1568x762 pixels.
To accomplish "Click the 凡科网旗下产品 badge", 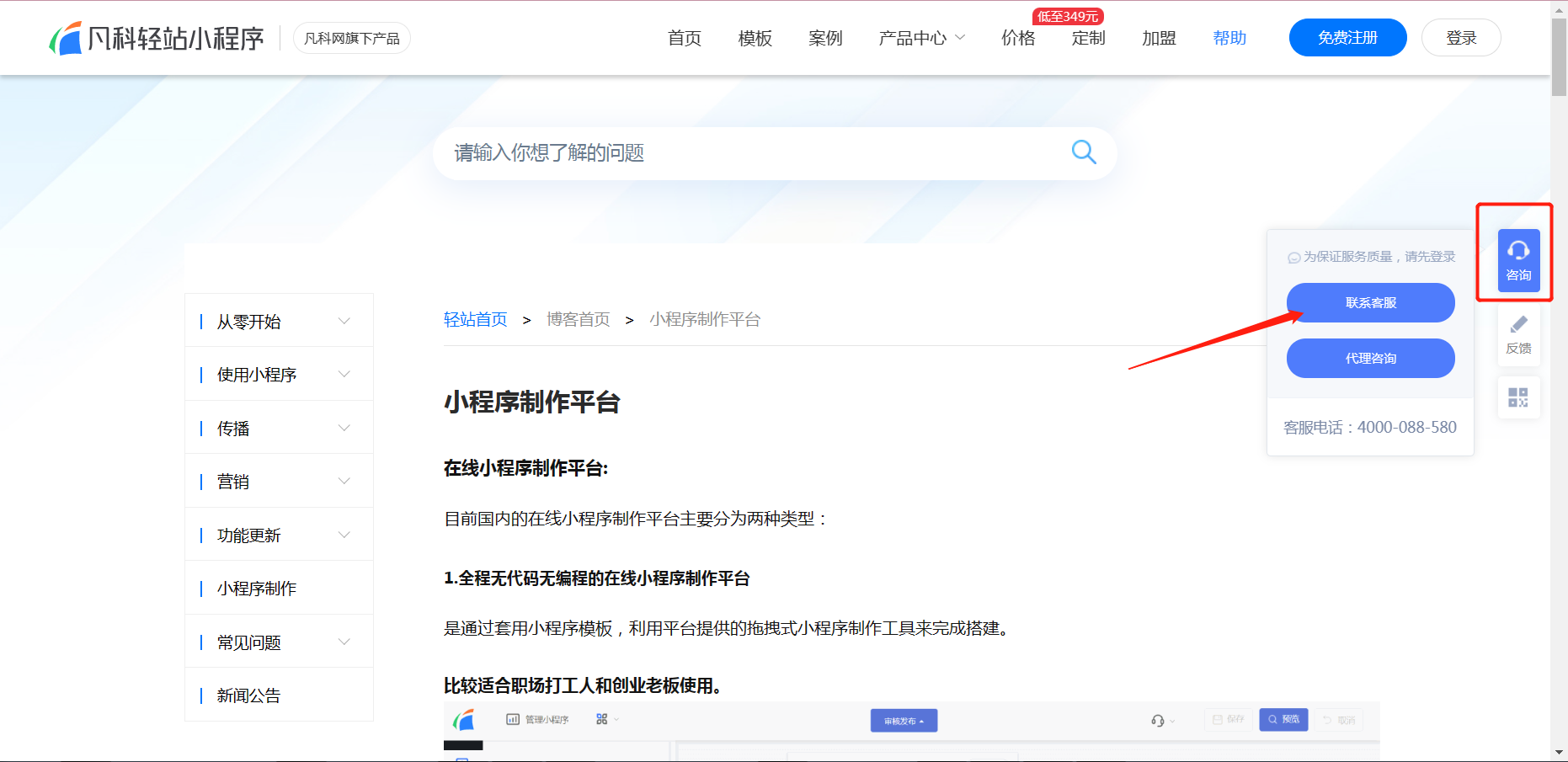I will click(352, 38).
